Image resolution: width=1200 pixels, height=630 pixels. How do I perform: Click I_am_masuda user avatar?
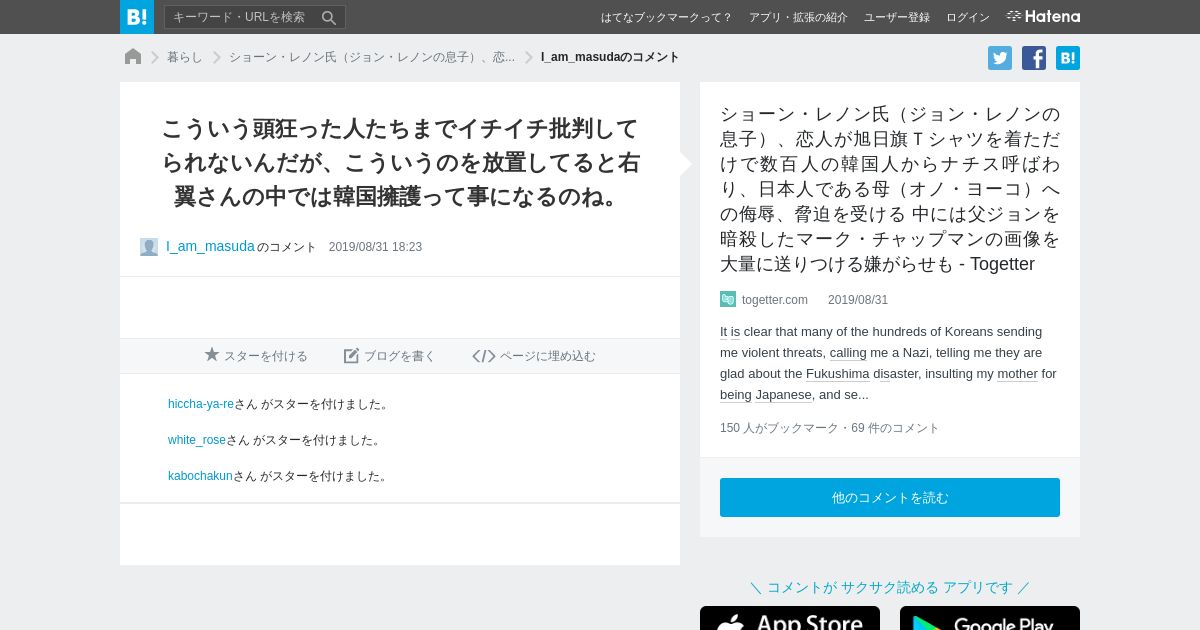click(149, 247)
